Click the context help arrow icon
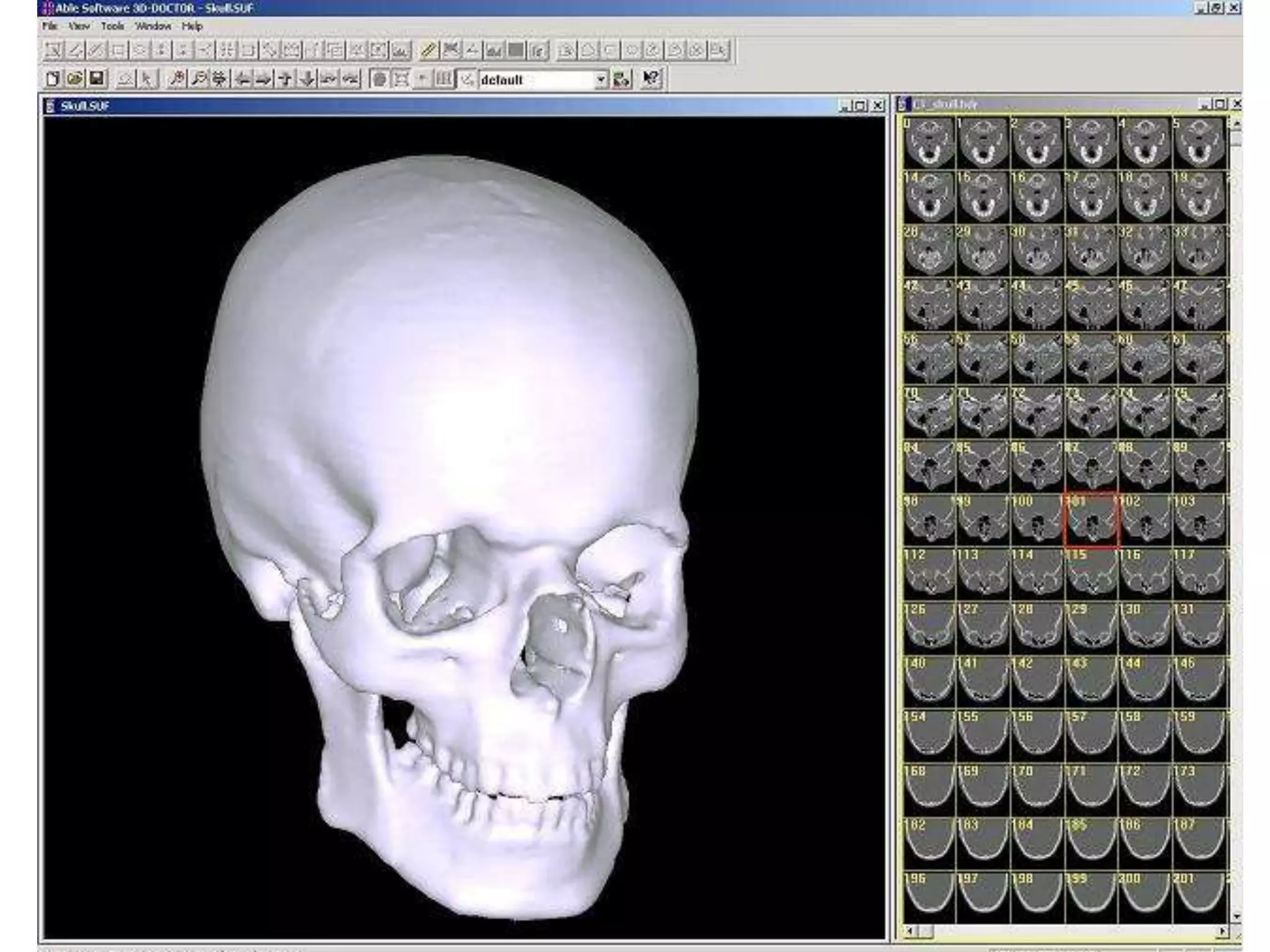1270x952 pixels. [x=651, y=79]
